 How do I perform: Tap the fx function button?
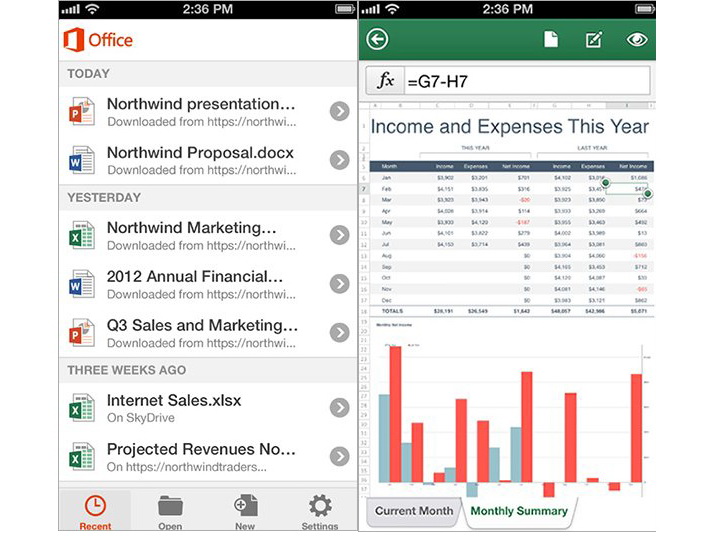[x=385, y=81]
